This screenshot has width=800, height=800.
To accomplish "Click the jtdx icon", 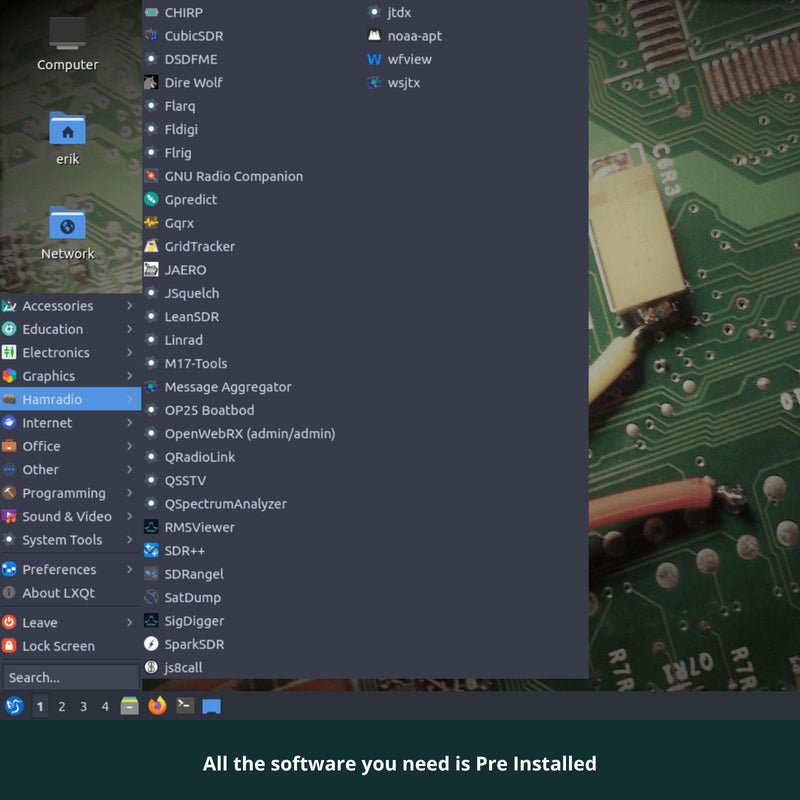I will tap(374, 12).
